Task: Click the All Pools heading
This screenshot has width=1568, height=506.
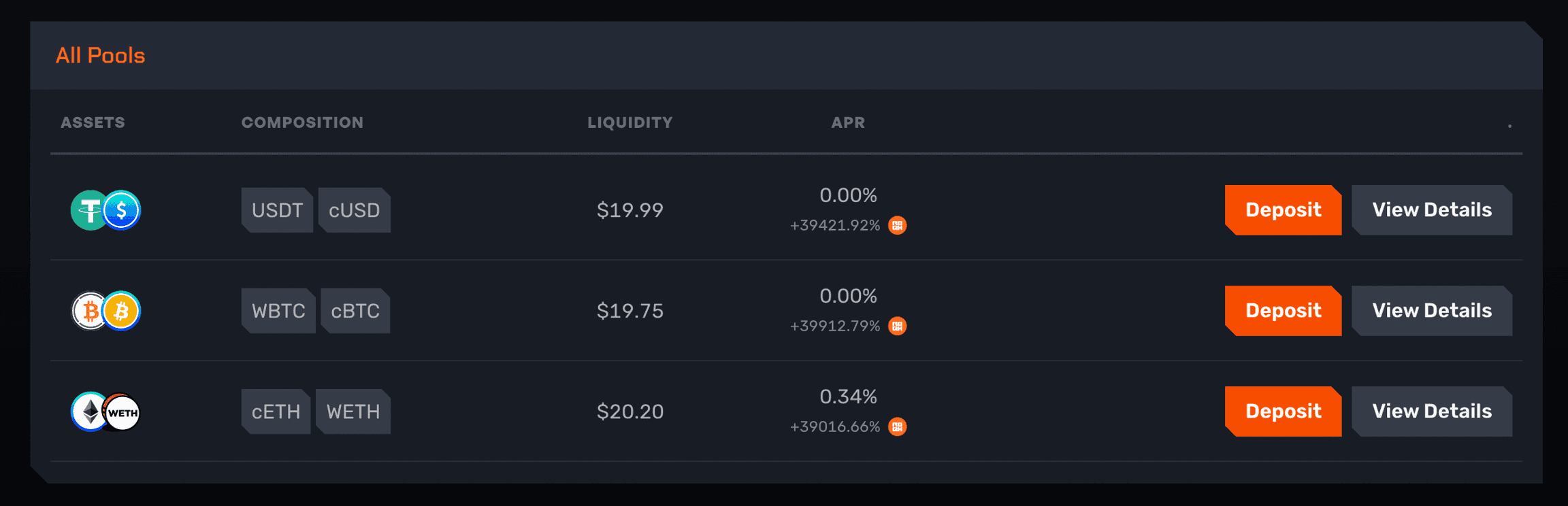Action: point(100,55)
